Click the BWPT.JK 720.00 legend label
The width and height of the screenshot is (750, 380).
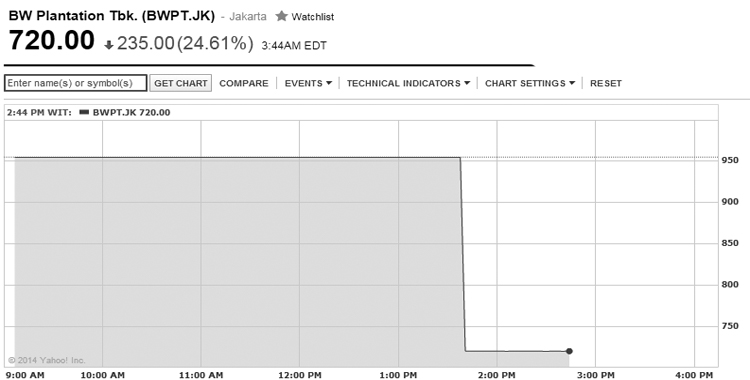(131, 113)
